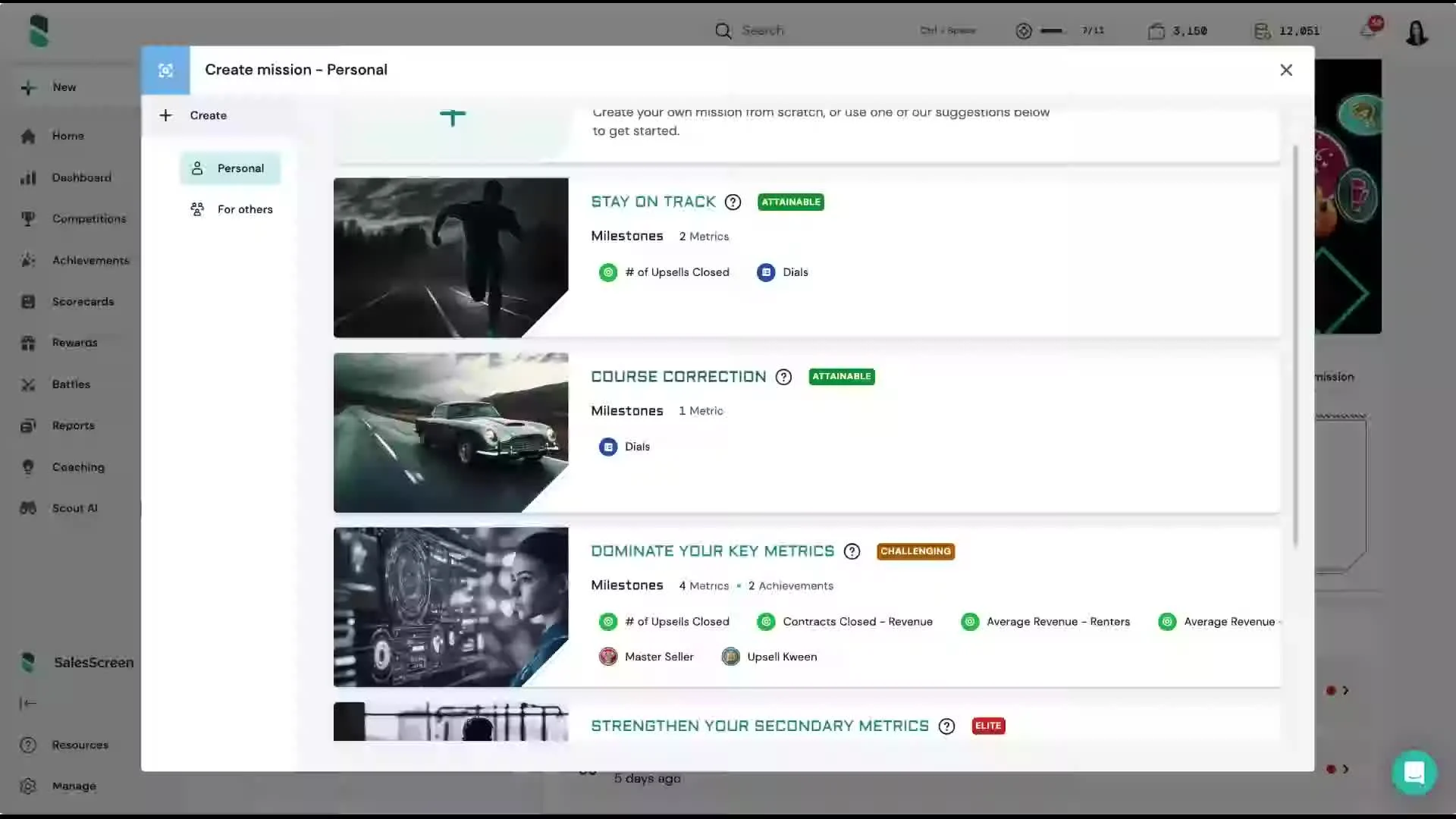Viewport: 1456px width, 819px height.
Task: Click the Master Seller achievement badge icon
Action: coord(608,657)
